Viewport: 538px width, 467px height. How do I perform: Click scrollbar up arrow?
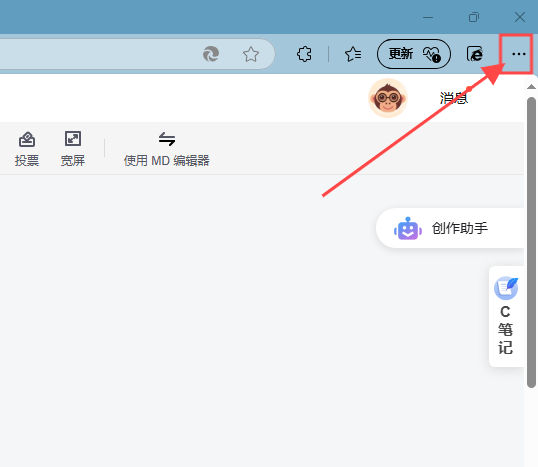pos(531,87)
